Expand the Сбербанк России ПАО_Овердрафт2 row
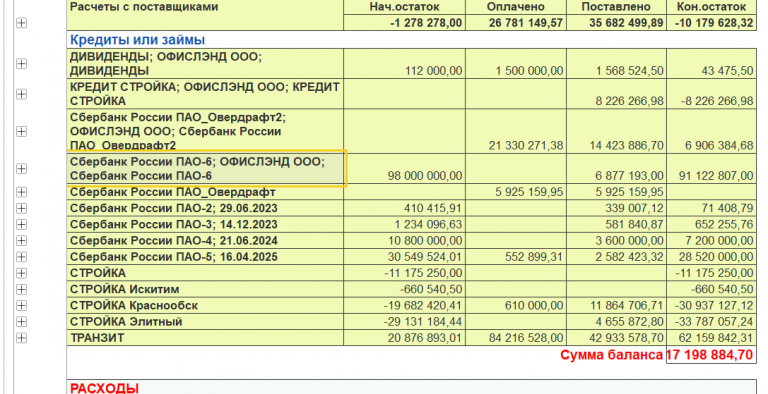768x394 pixels. [x=21, y=131]
